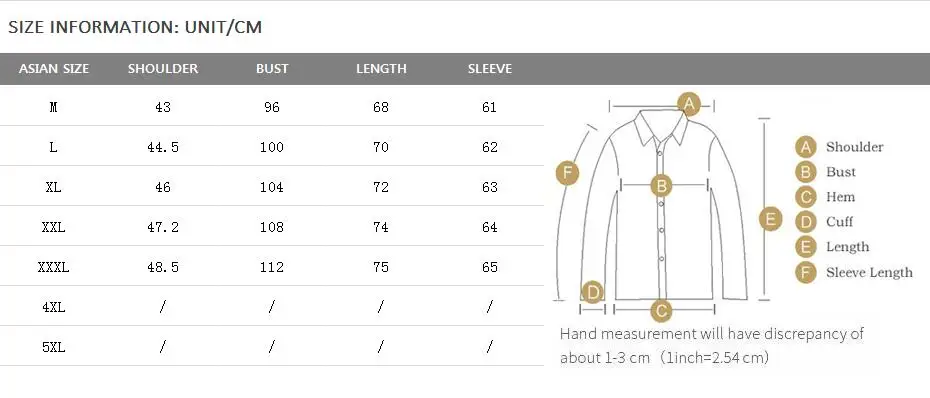Click the B marker on shirt chest
Viewport: 930px width, 398px height.
661,186
